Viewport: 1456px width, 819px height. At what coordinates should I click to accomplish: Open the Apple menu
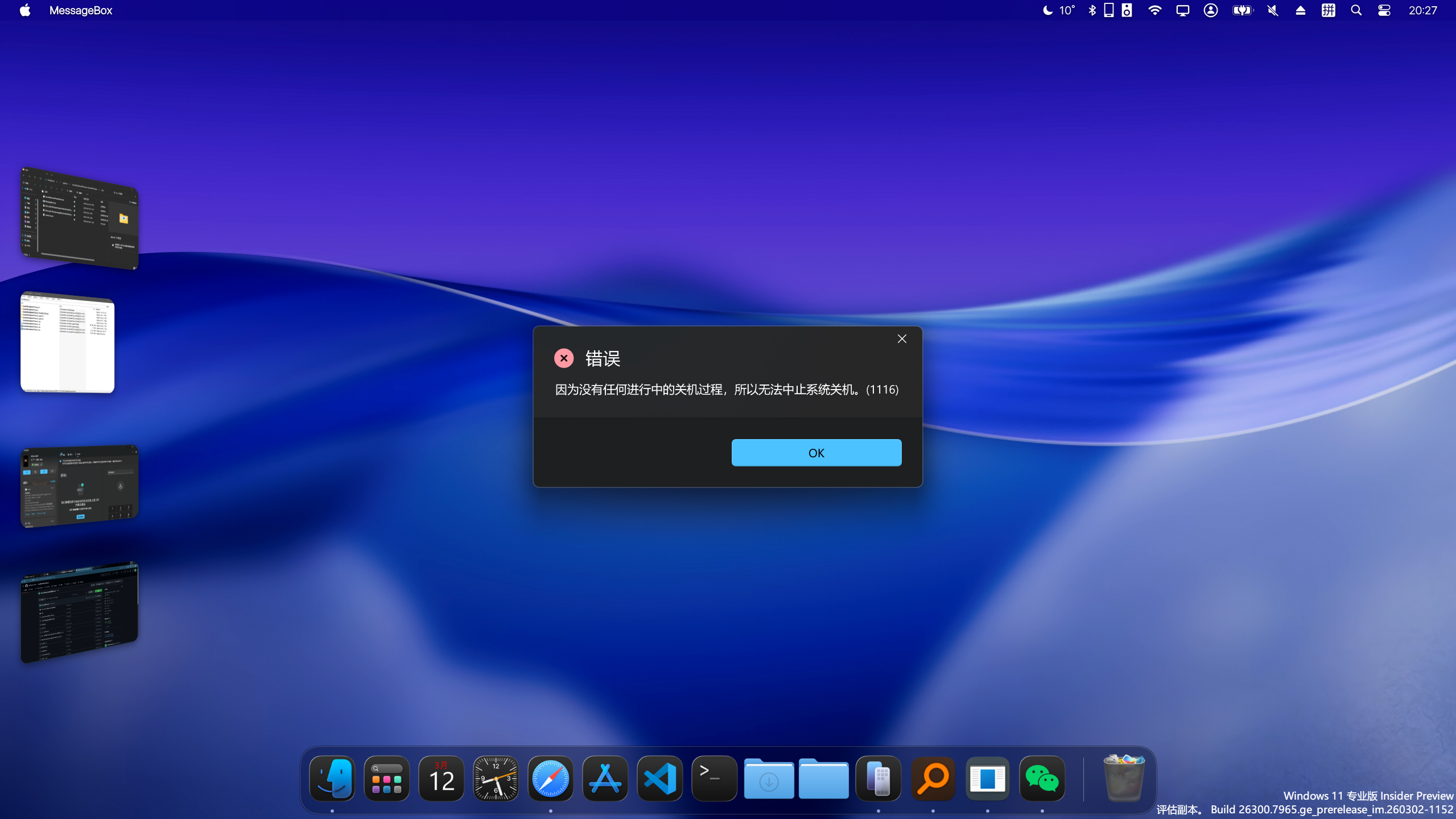point(25,10)
